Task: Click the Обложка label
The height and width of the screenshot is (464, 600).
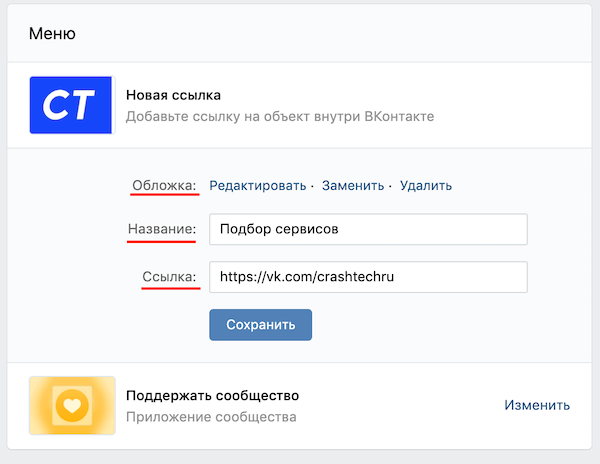Action: coord(164,186)
